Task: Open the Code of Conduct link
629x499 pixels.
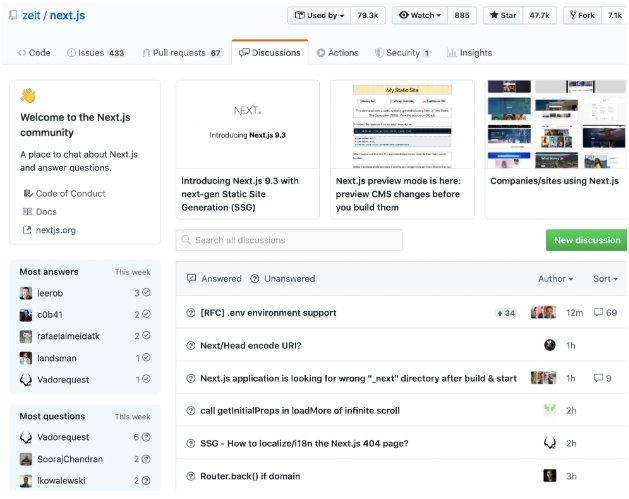Action: [70, 193]
